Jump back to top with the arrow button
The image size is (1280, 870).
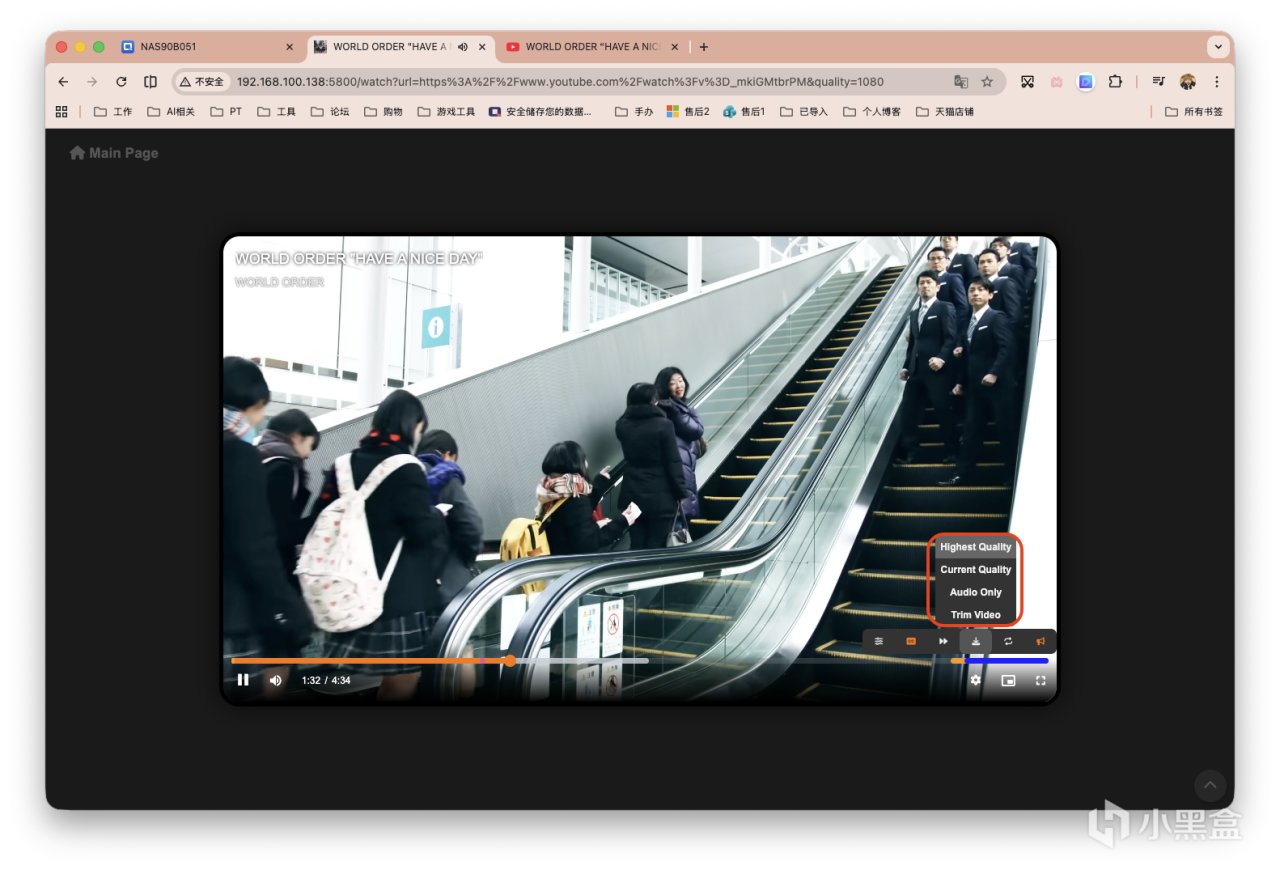(1210, 785)
